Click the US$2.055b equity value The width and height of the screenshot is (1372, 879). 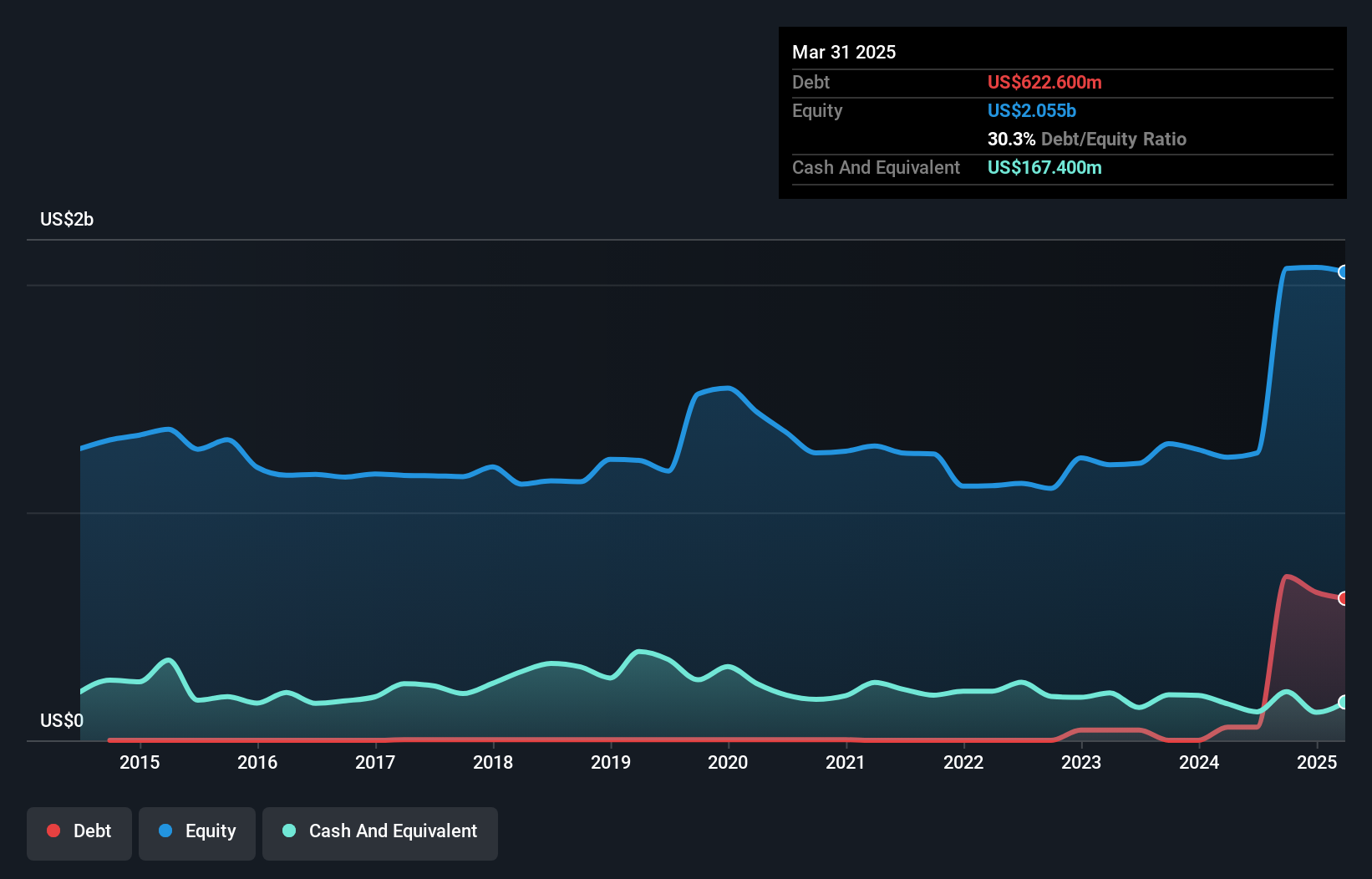(x=1032, y=110)
